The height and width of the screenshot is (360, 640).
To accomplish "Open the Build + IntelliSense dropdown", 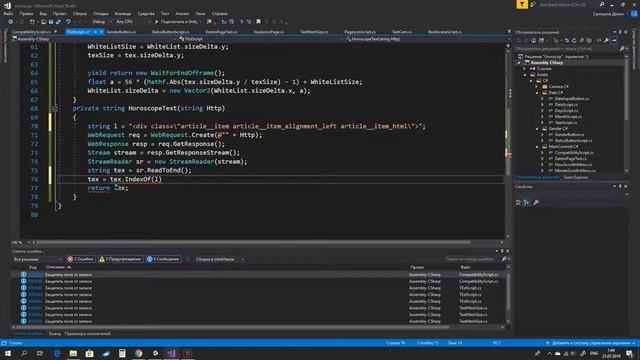I will 219,259.
